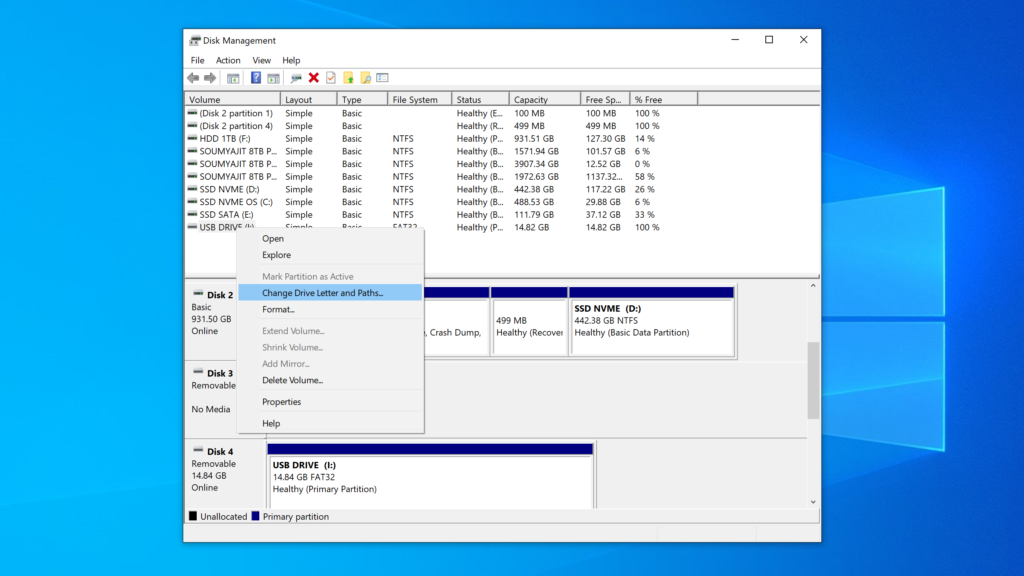Click the disk pane vertical scrollbar thumb

813,380
